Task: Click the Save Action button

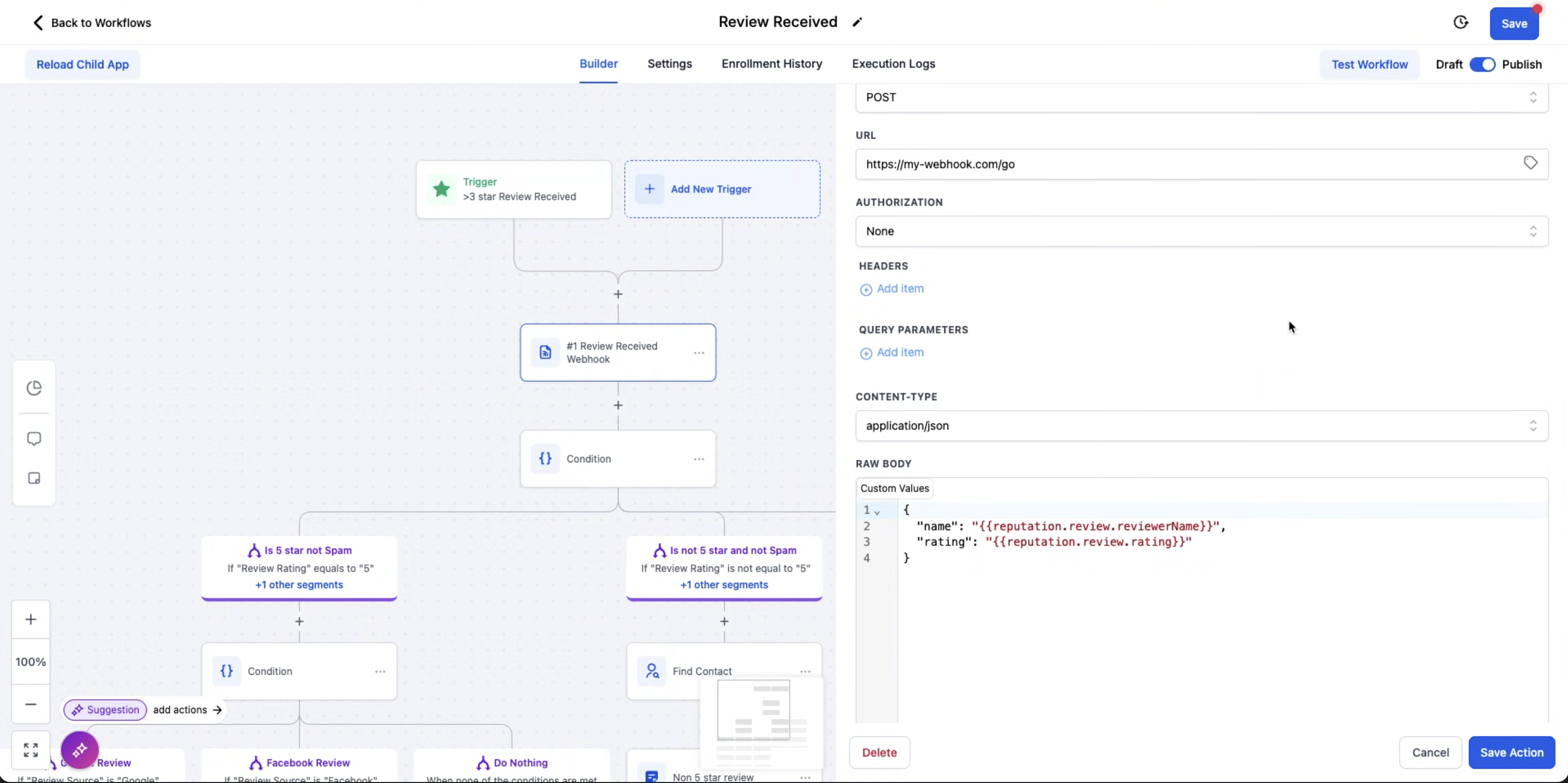Action: [x=1512, y=753]
